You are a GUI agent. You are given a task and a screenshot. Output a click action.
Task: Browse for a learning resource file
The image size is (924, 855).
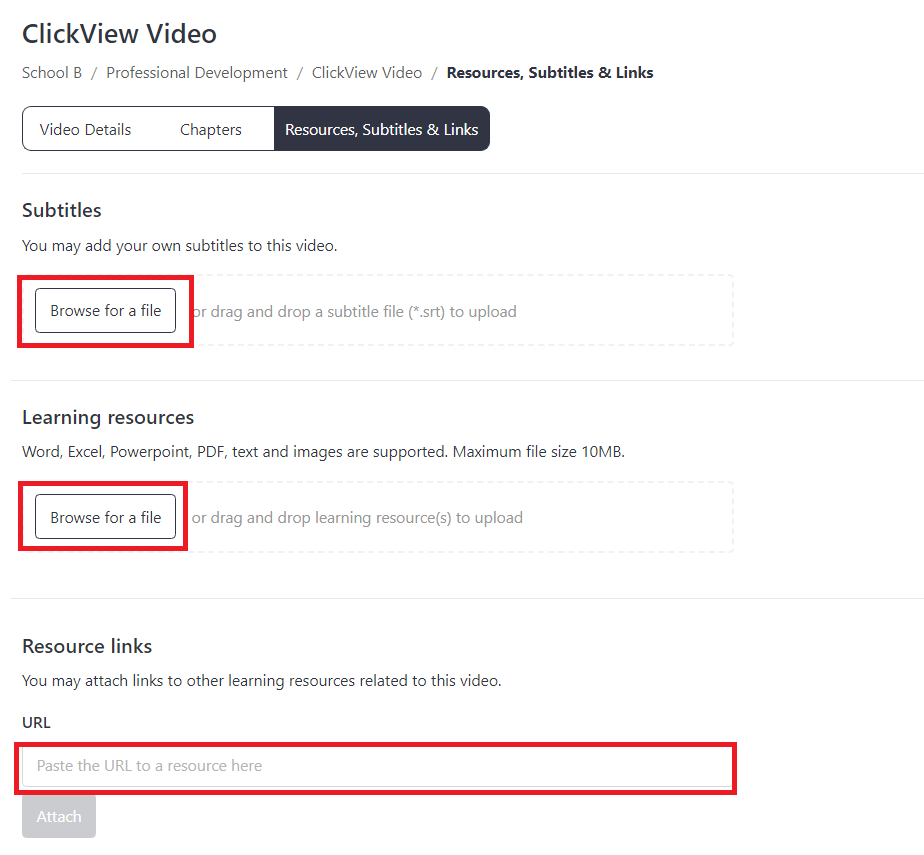pos(105,517)
